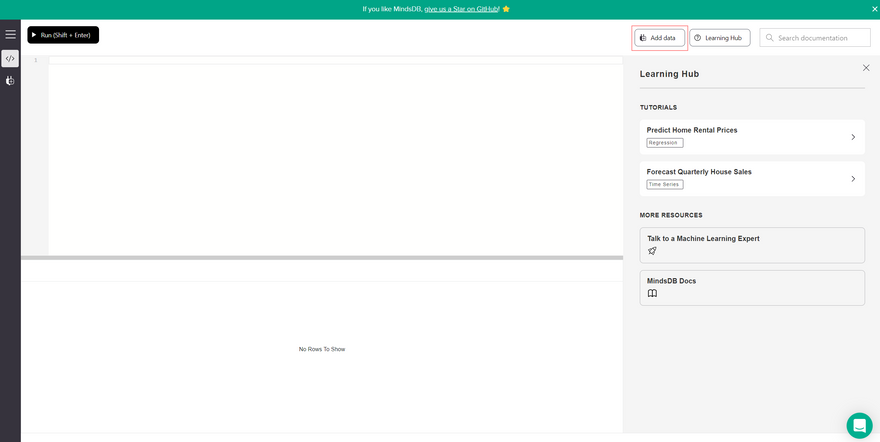Toggle the Learning Hub panel button

719,38
